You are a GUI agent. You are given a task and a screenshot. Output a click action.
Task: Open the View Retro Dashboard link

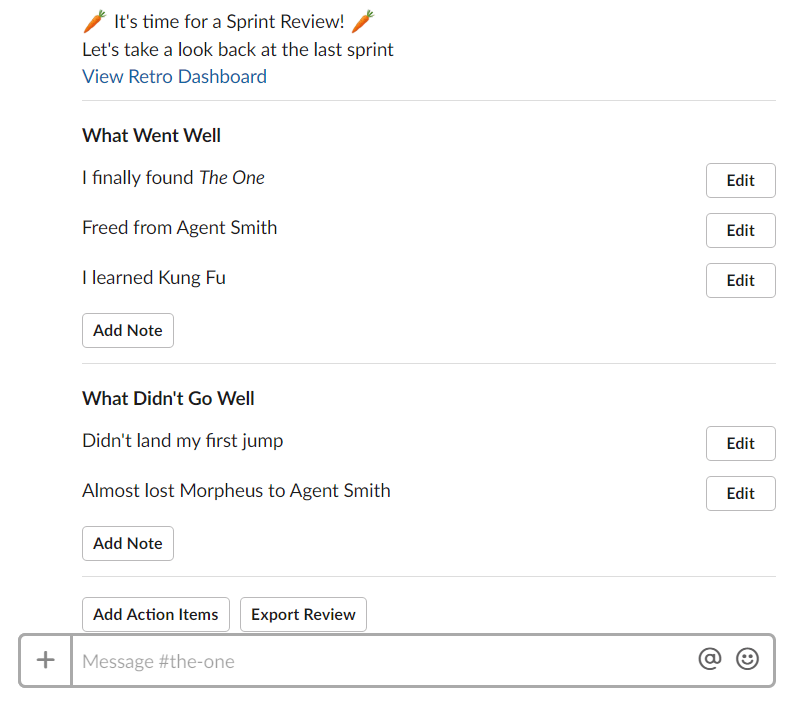[x=174, y=77]
